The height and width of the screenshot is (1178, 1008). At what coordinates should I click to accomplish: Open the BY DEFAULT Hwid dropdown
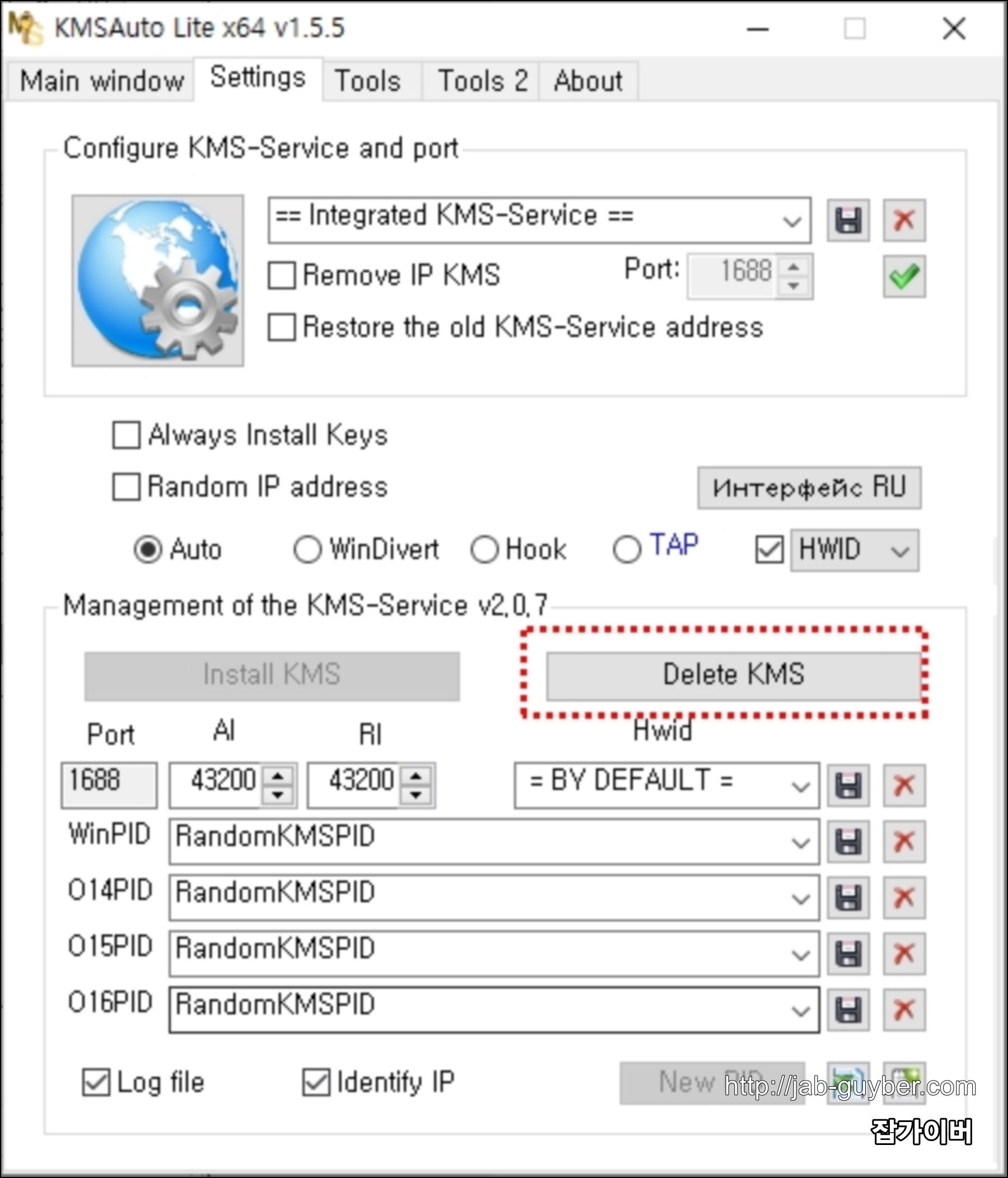click(x=800, y=786)
